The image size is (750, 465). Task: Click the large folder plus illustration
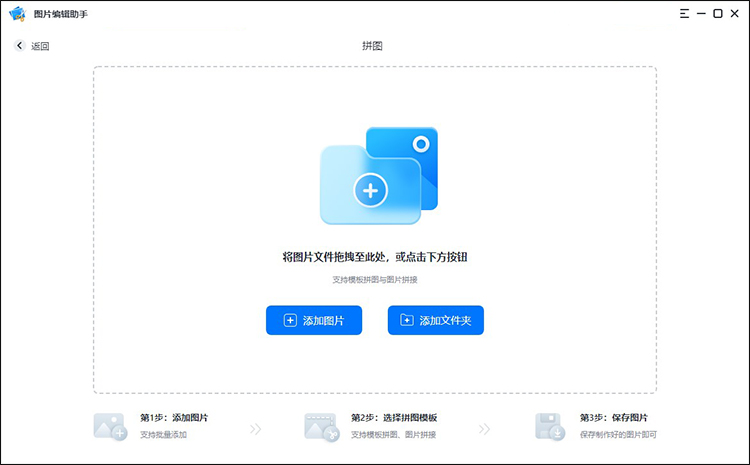379,176
